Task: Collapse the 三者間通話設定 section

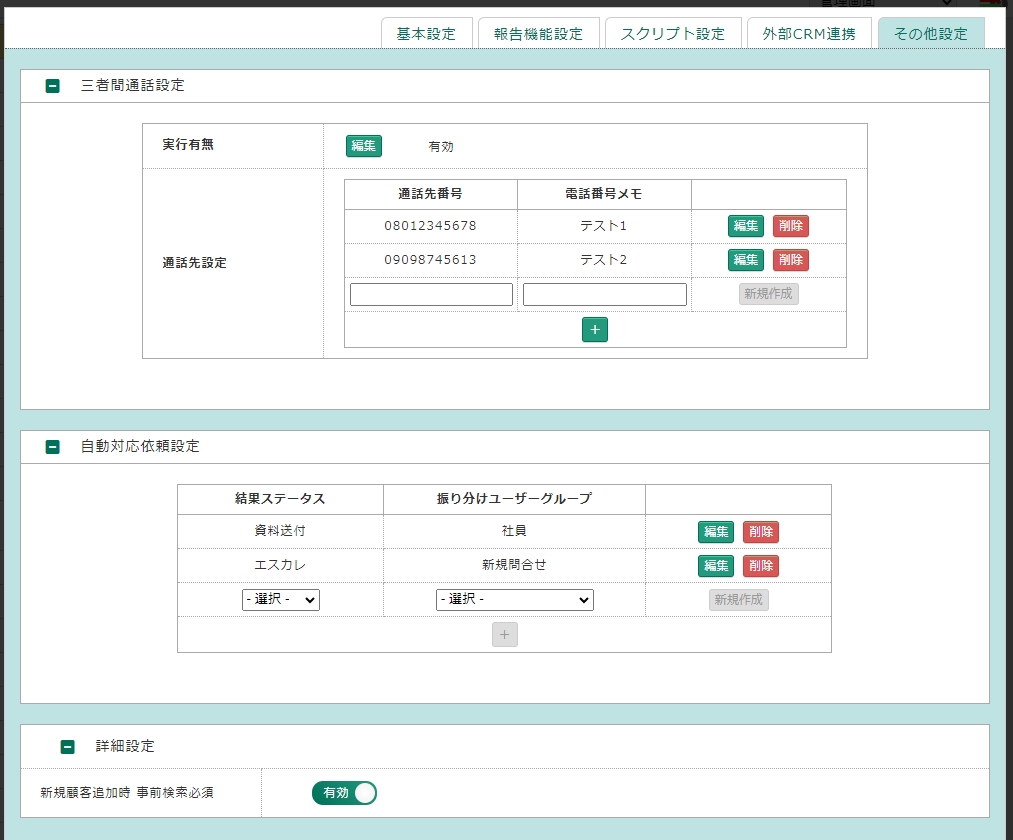Action: tap(53, 86)
